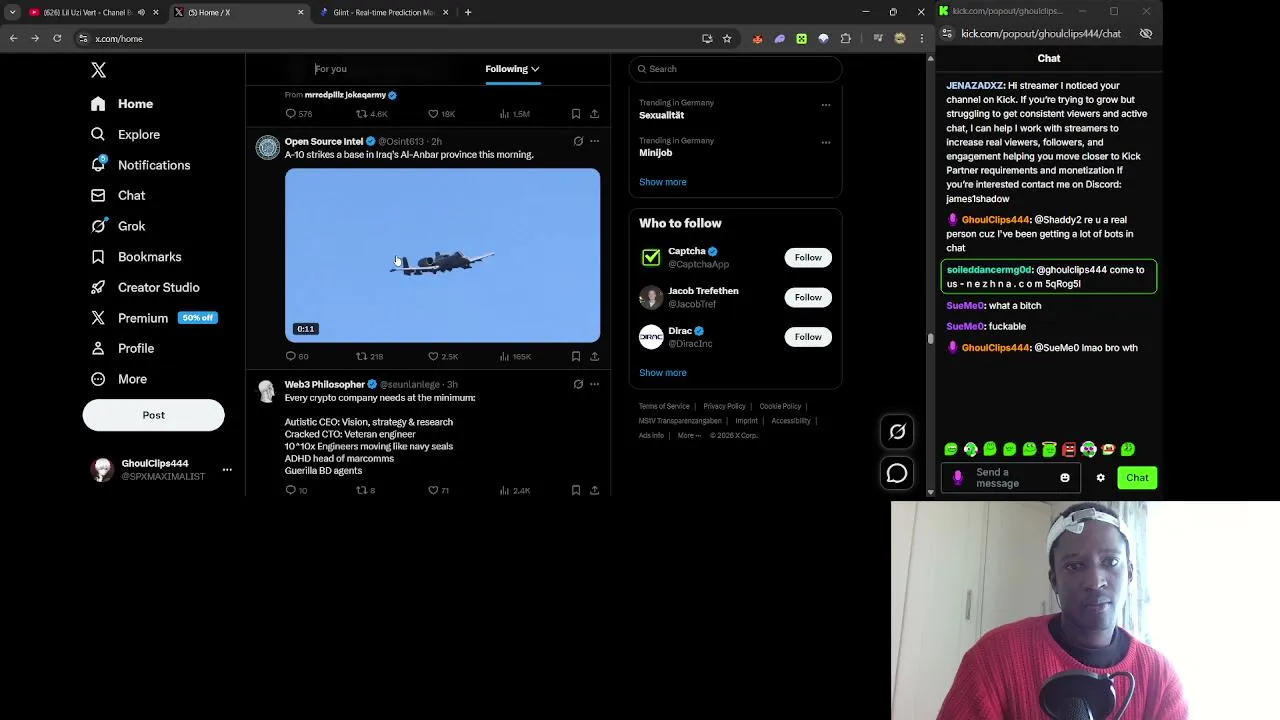The width and height of the screenshot is (1280, 720).
Task: Reload the x.com page
Action: click(x=57, y=38)
